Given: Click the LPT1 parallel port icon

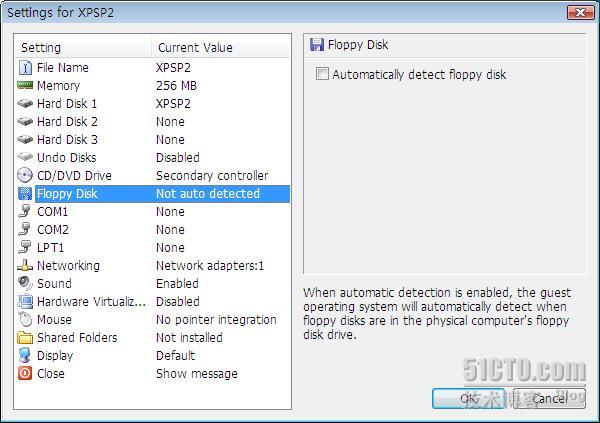Looking at the screenshot, I should [25, 248].
